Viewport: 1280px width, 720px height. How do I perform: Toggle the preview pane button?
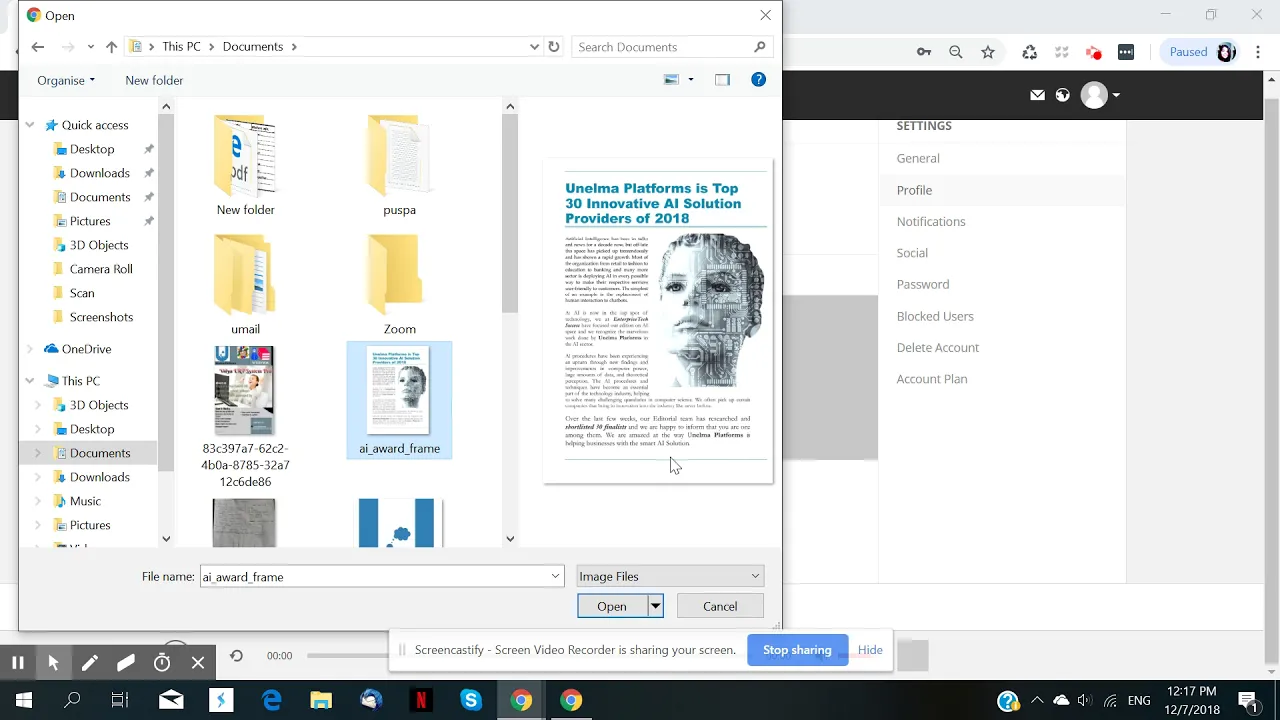coord(722,80)
